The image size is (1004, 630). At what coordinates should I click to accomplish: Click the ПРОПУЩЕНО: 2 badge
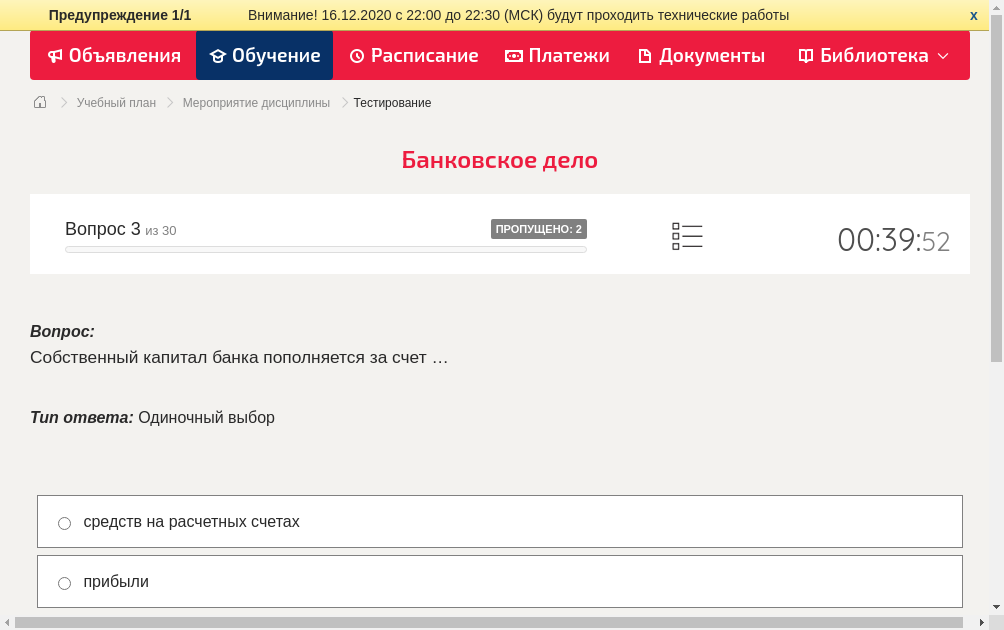pos(538,228)
